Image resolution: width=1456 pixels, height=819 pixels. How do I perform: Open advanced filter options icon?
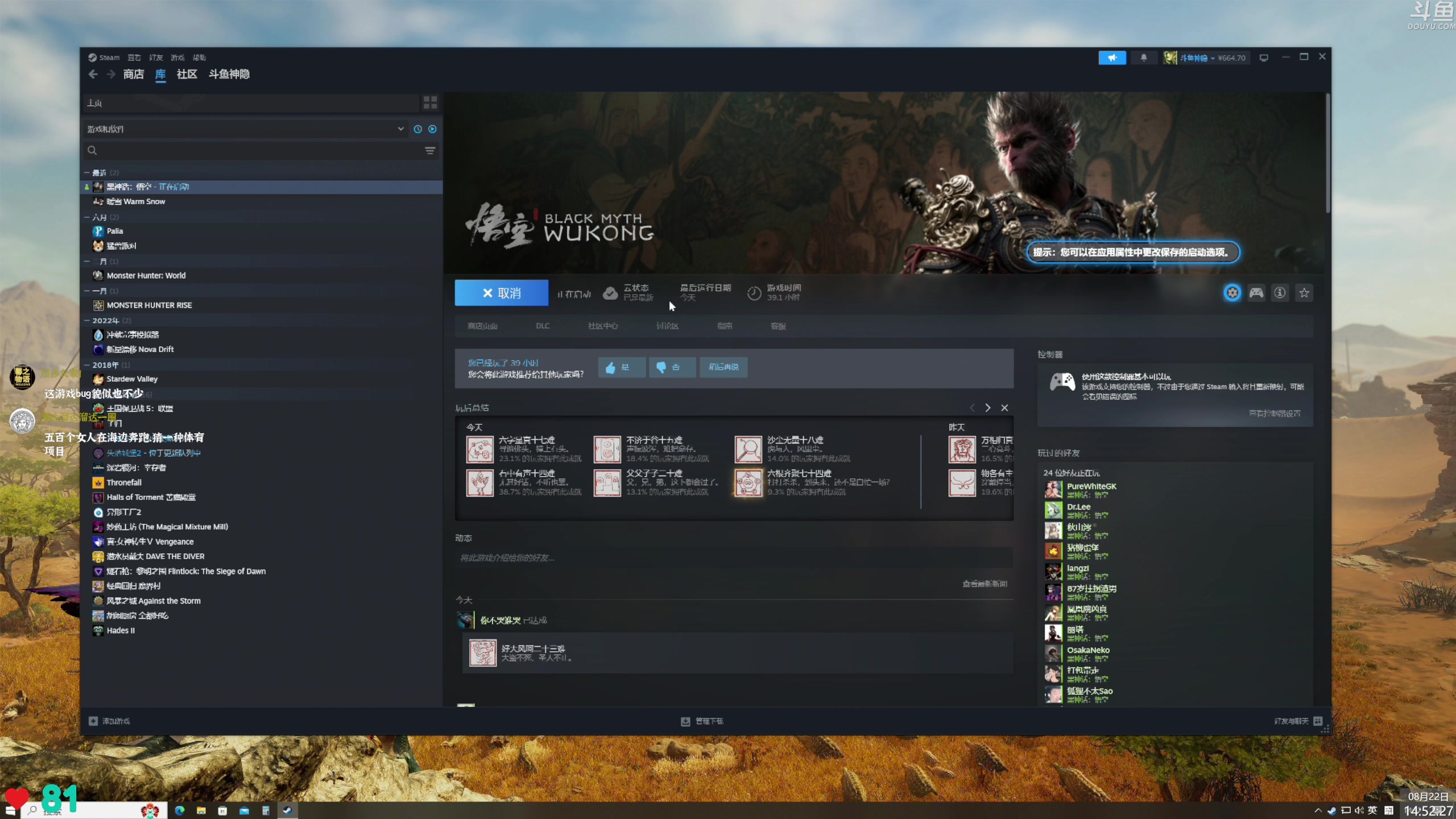430,150
